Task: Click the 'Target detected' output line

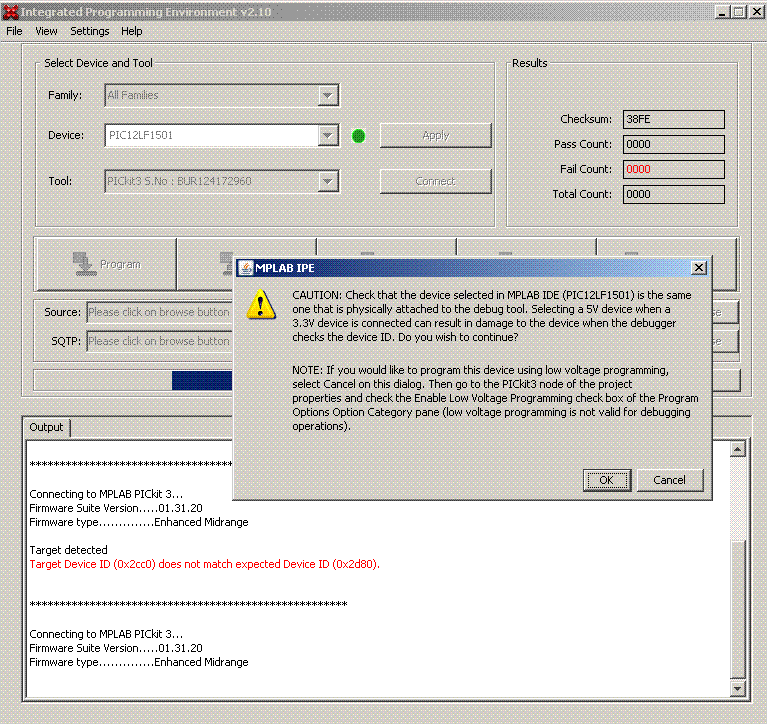Action: 68,550
